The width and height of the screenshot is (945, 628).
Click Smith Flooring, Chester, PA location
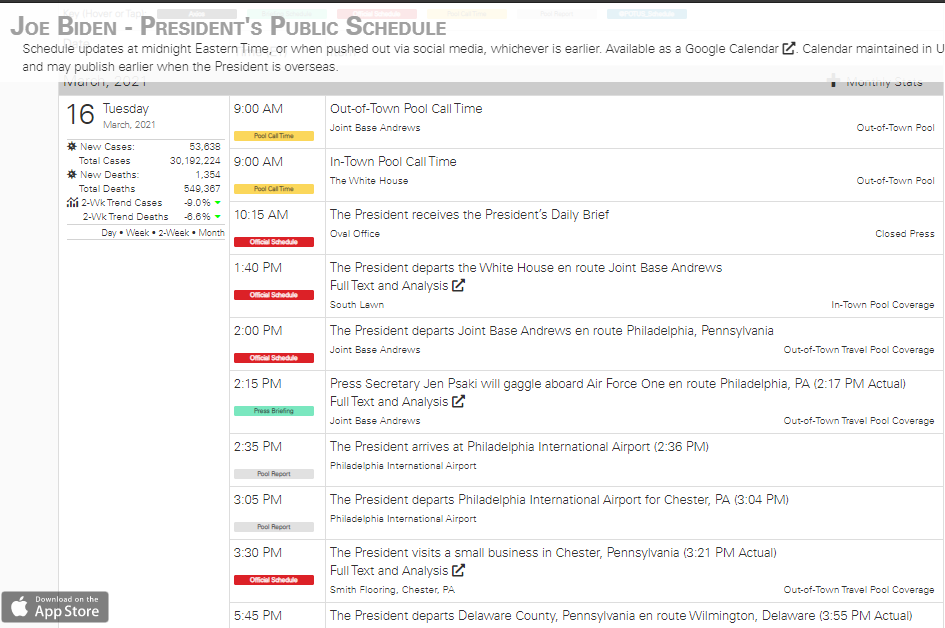[392, 589]
